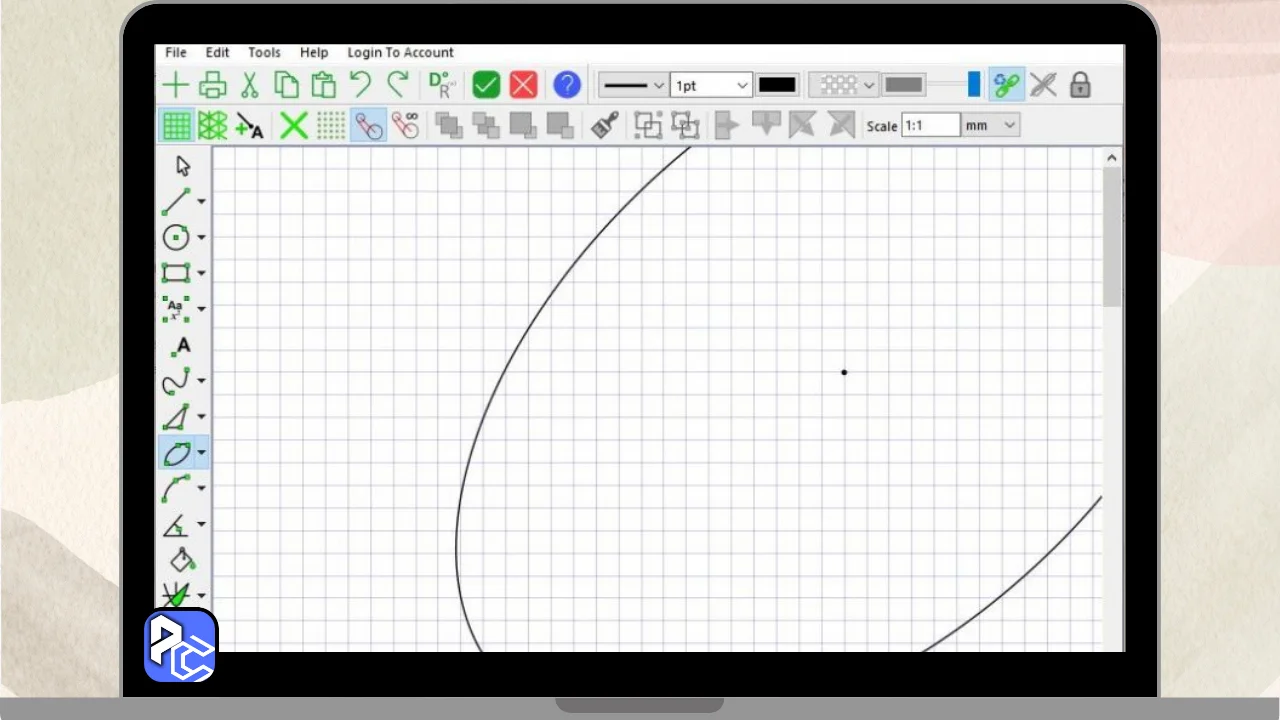Viewport: 1280px width, 720px height.
Task: Select the ellipse drawing tool
Action: (177, 453)
